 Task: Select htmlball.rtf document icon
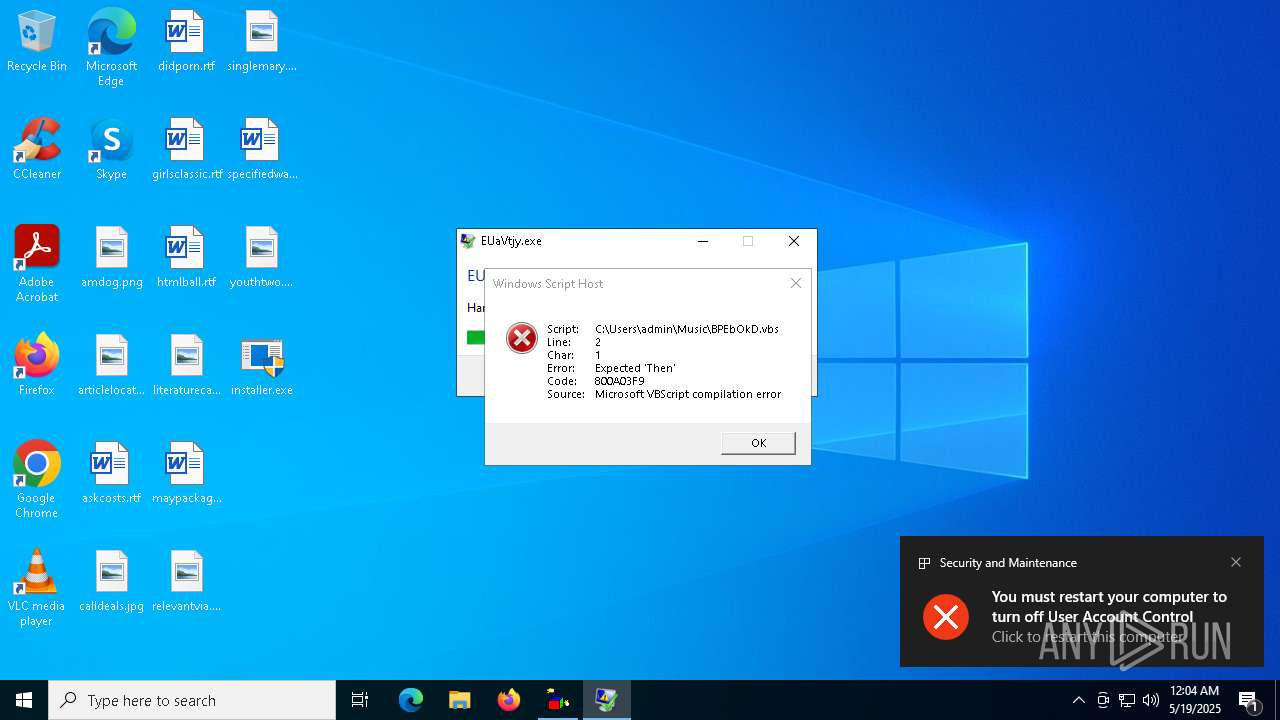click(x=186, y=258)
